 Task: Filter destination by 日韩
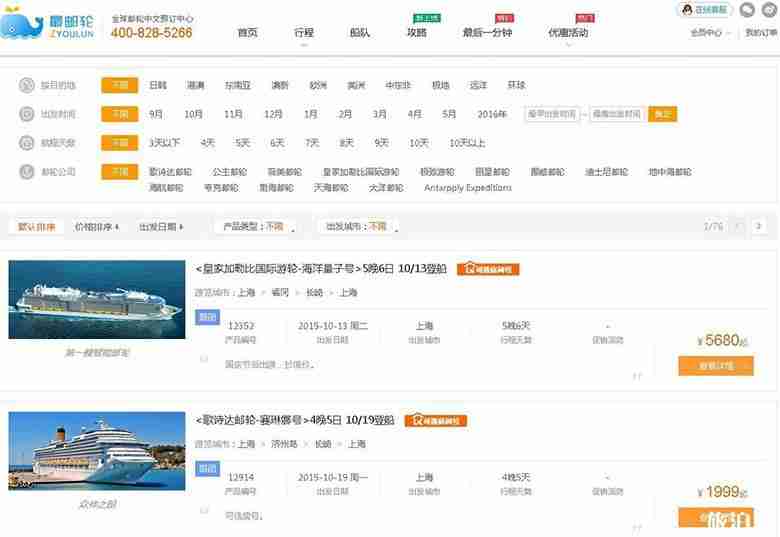pyautogui.click(x=158, y=85)
